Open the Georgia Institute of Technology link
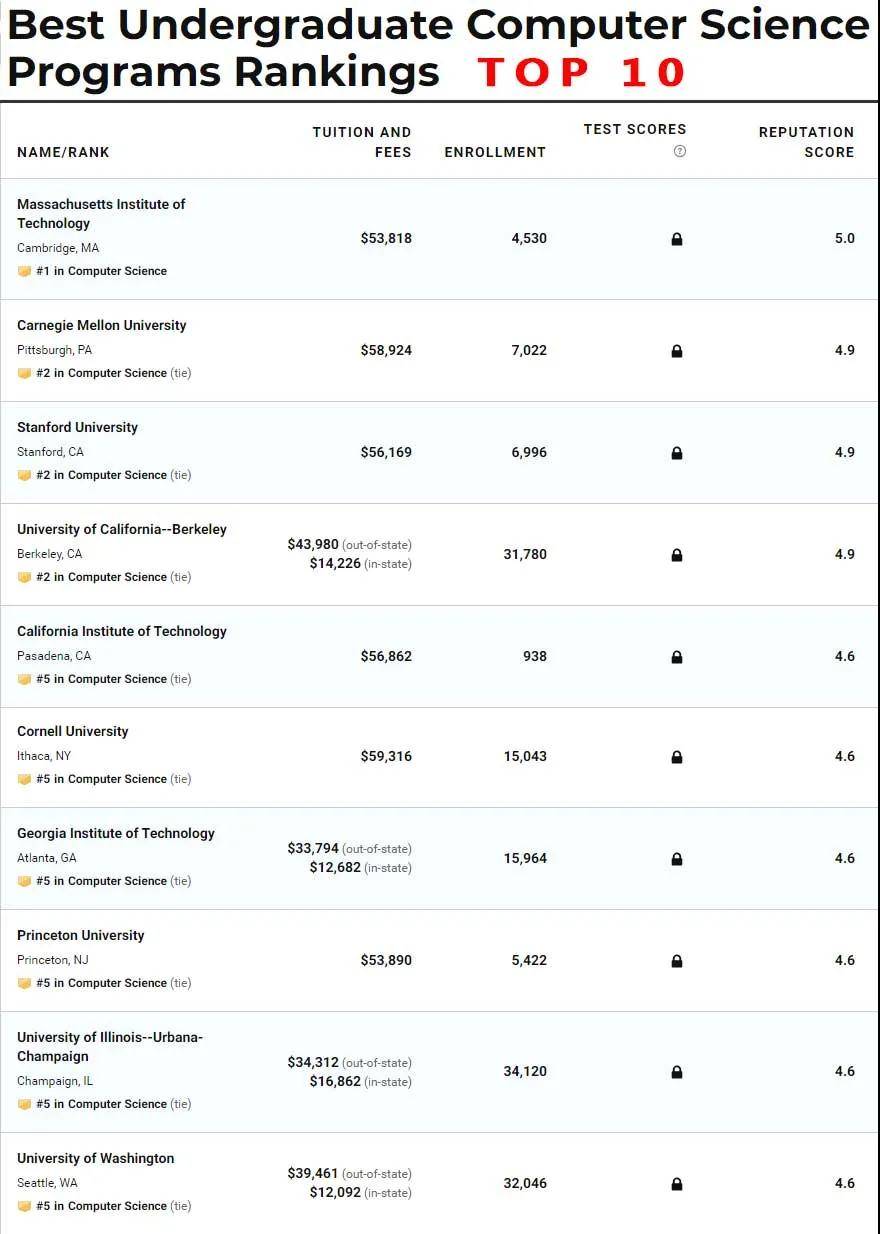The width and height of the screenshot is (880, 1234). (x=116, y=833)
